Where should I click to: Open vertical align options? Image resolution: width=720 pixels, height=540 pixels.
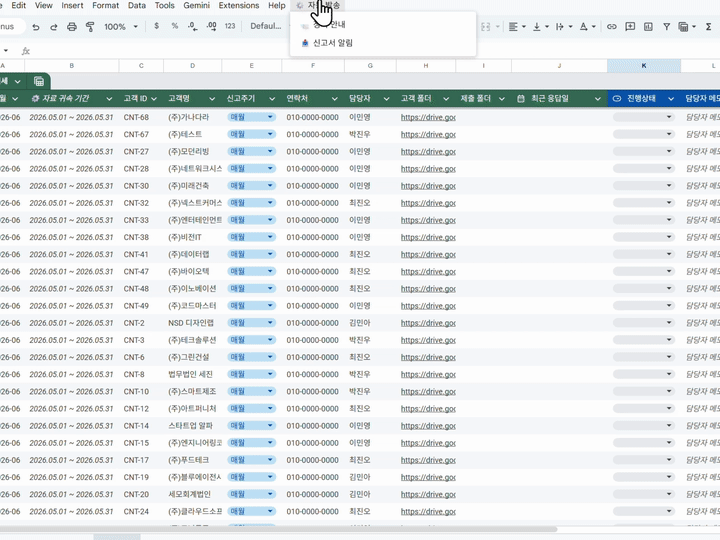(540, 27)
